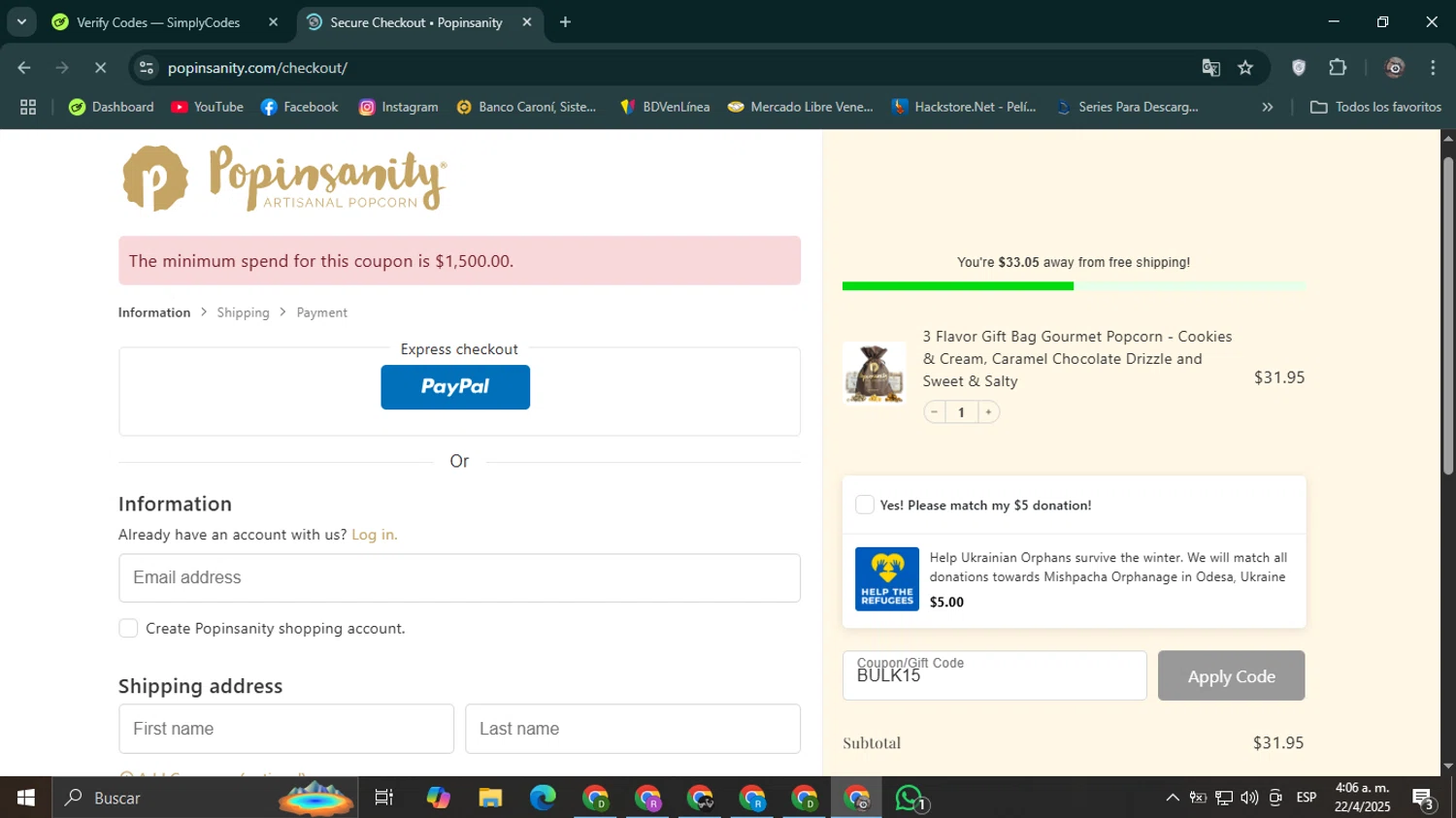View site information icon in address bar
Viewport: 1456px width, 818px height.
tap(147, 68)
